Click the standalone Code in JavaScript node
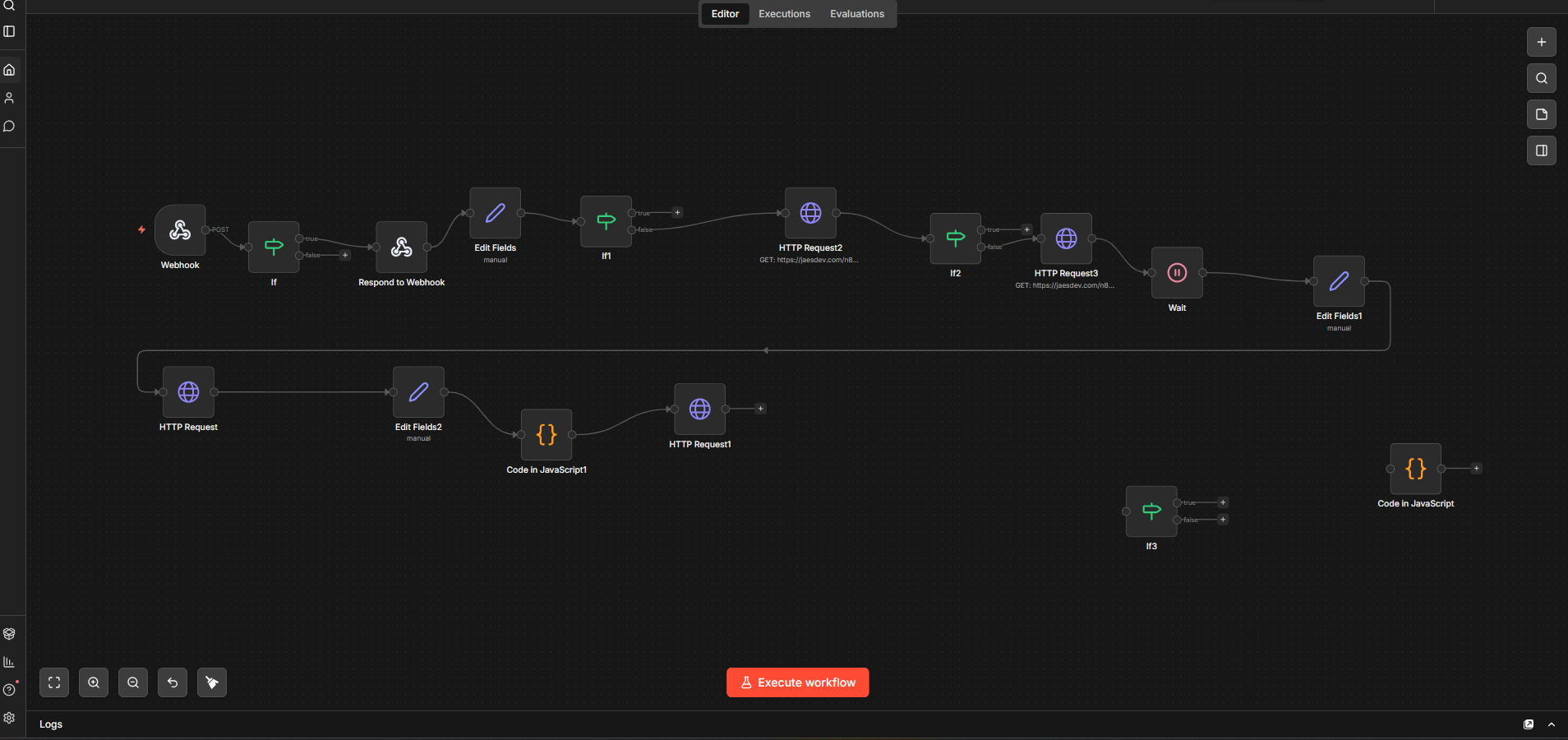The width and height of the screenshot is (1568, 740). (x=1415, y=469)
